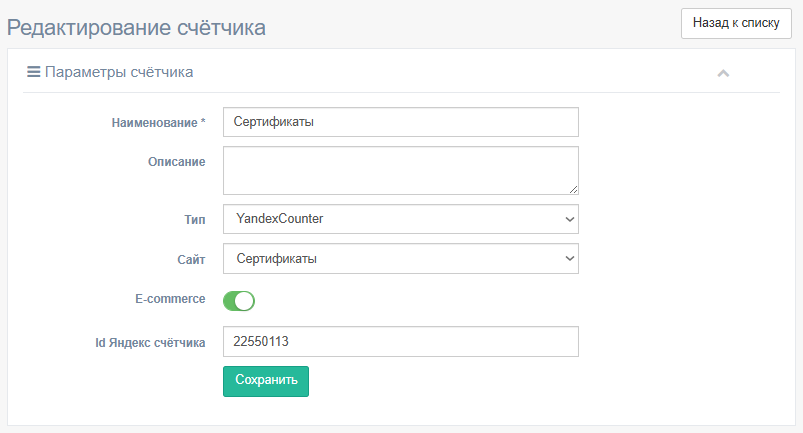Click the Id Яндекс счётчика label
The image size is (803, 433).
point(150,343)
